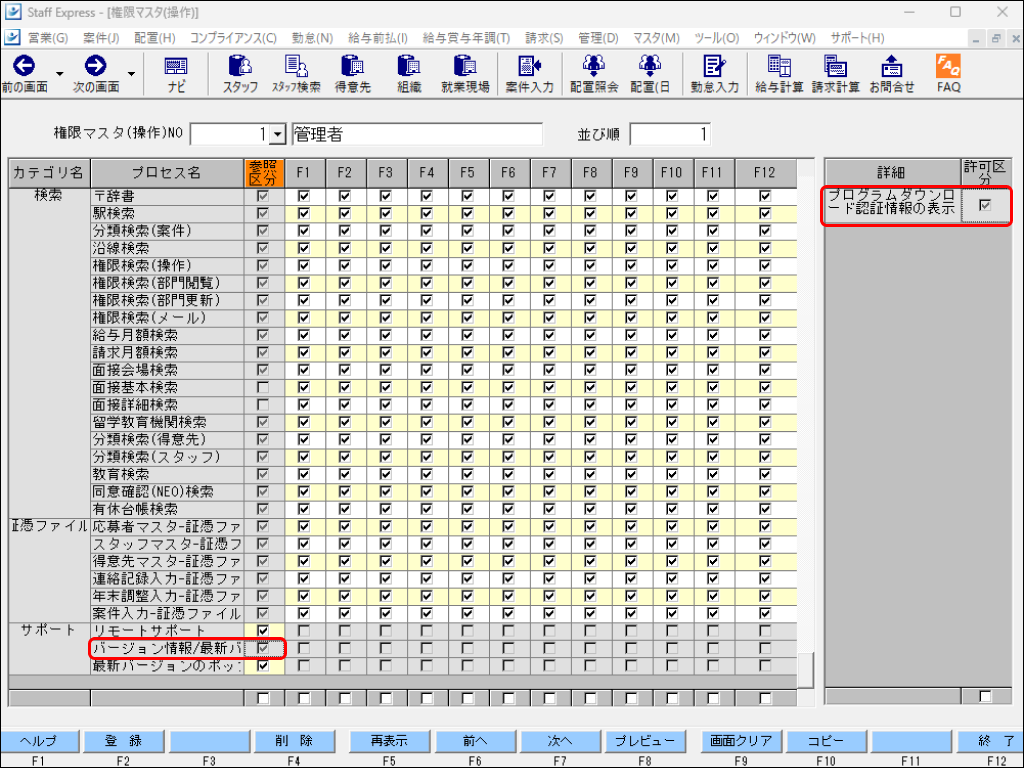1024x768 pixels.
Task: Open the 給与前払(I) menu
Action: coord(377,38)
